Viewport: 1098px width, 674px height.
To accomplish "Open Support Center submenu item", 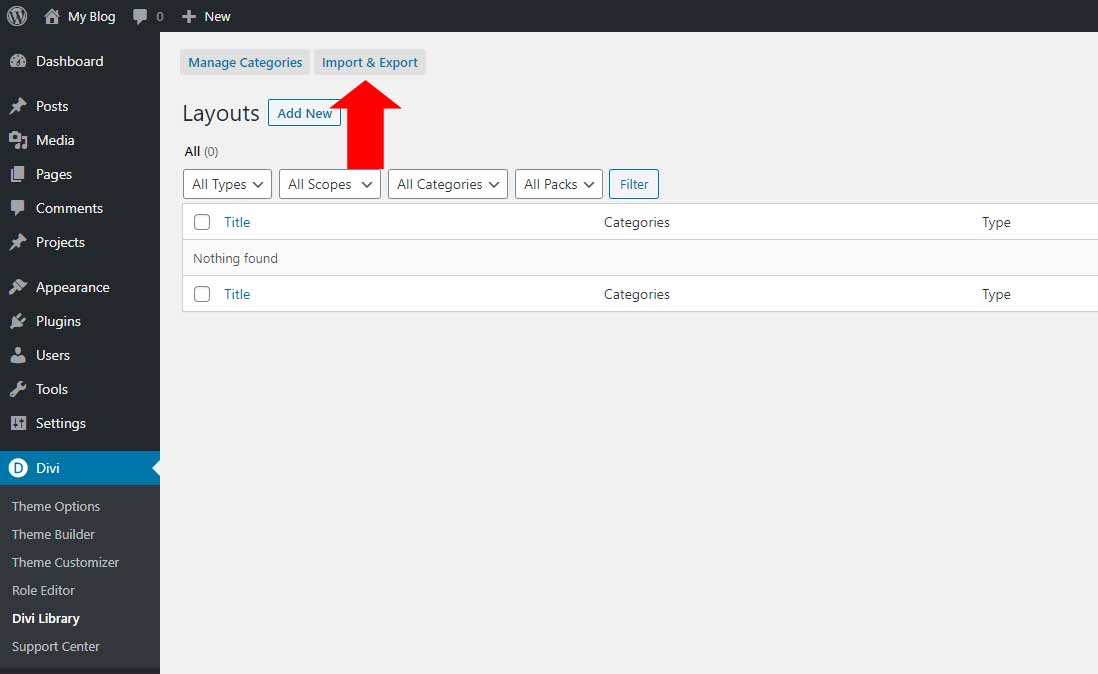I will [x=56, y=646].
